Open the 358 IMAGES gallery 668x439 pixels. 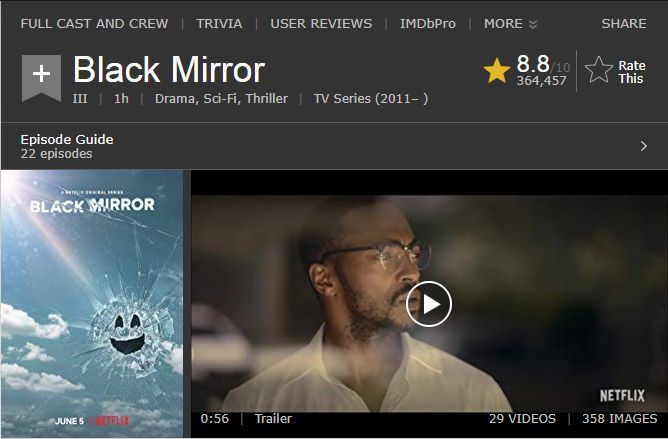click(x=619, y=419)
